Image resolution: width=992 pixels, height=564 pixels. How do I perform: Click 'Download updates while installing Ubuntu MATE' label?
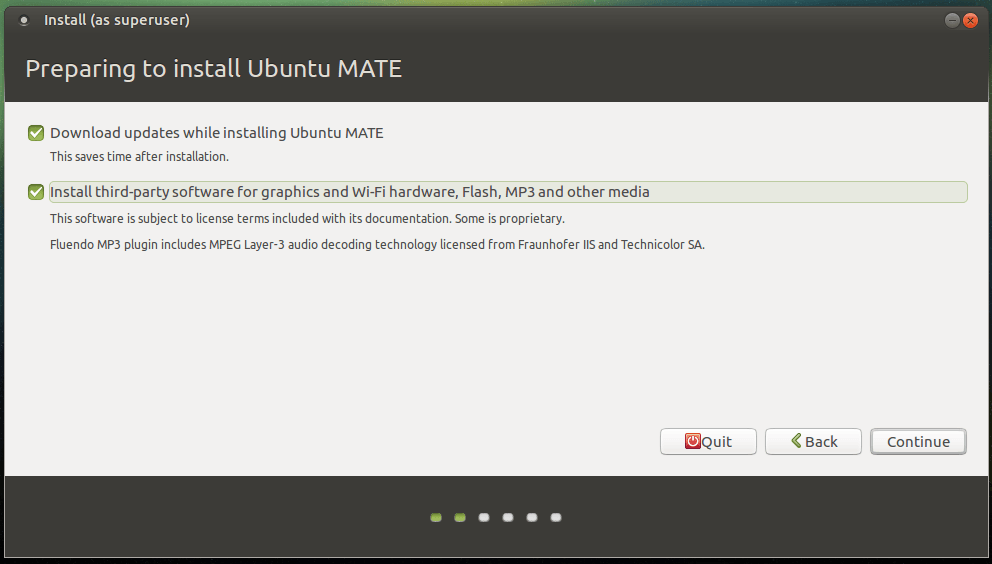pos(216,133)
